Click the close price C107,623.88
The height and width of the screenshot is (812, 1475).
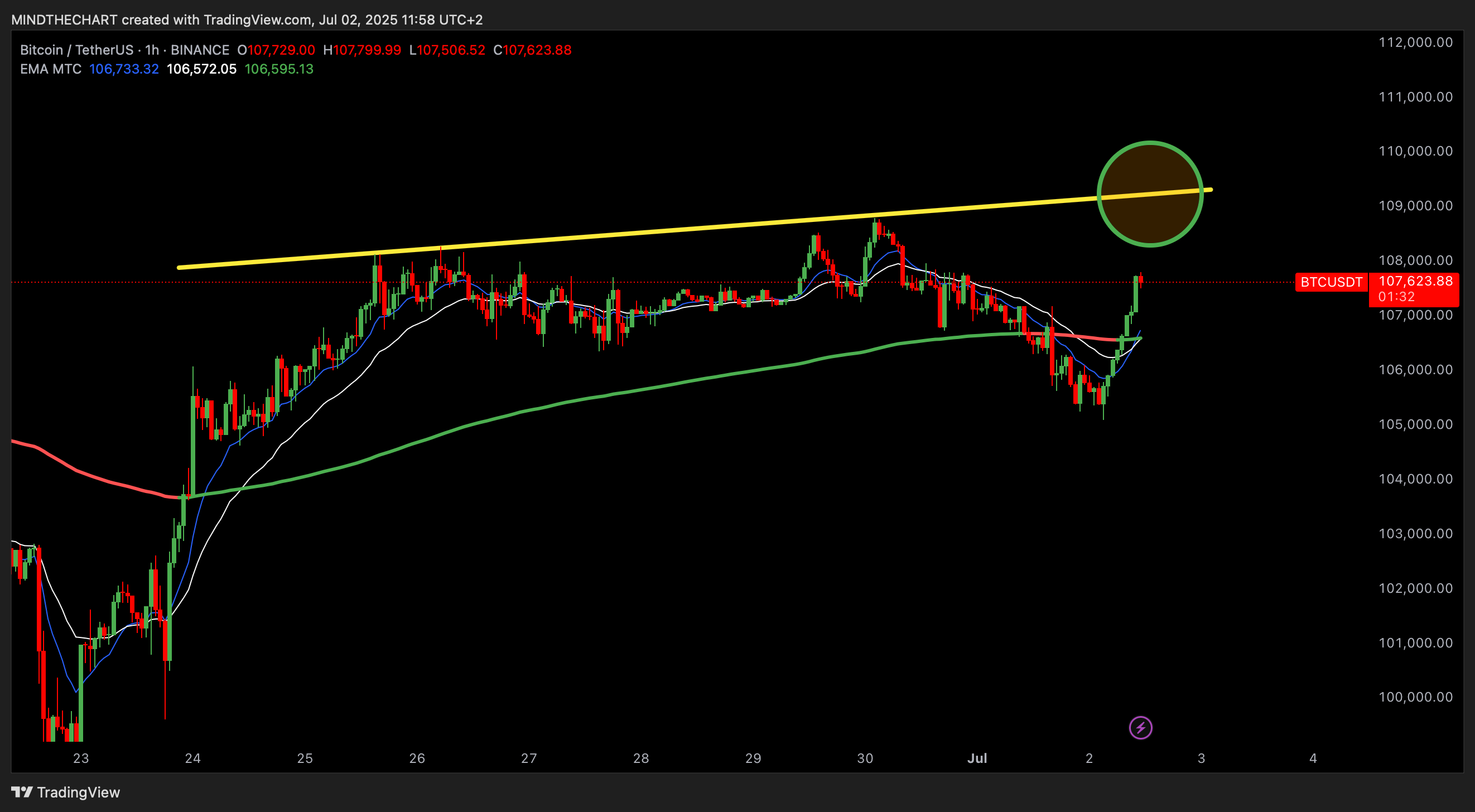533,50
